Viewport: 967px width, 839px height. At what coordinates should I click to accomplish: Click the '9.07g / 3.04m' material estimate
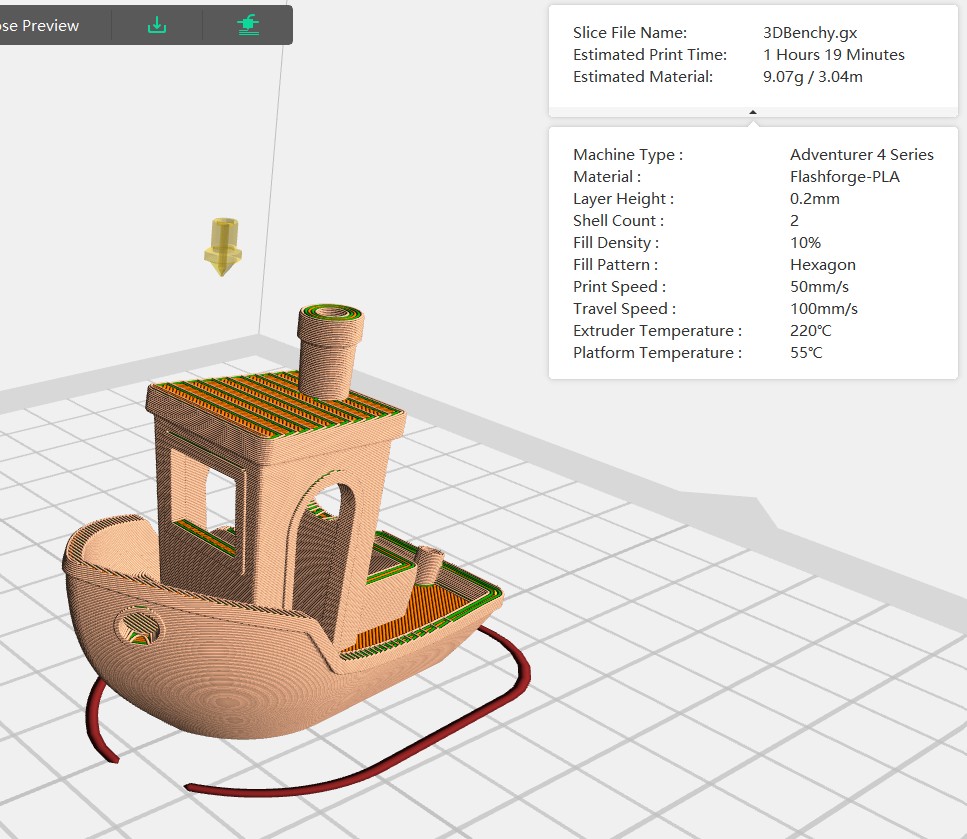click(812, 77)
